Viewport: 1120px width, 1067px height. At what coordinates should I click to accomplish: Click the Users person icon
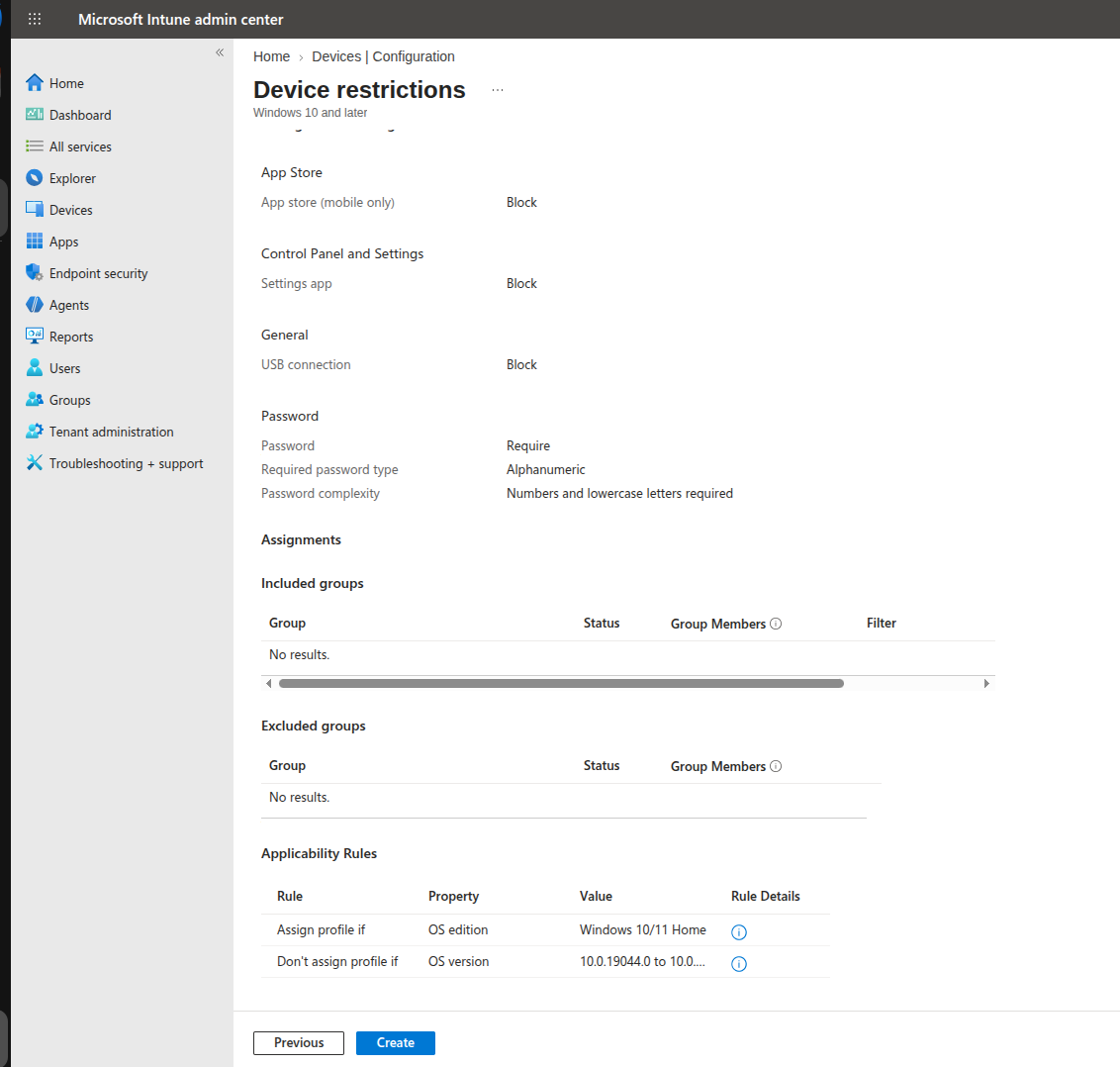(x=35, y=367)
